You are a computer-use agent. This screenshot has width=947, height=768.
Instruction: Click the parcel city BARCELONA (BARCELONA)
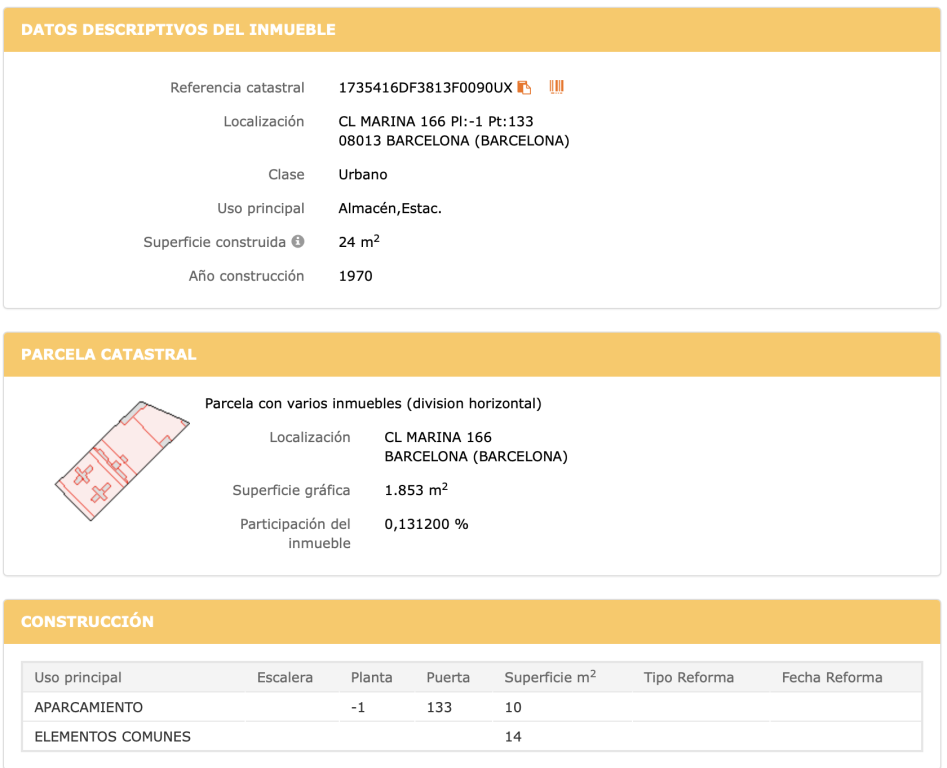[476, 456]
